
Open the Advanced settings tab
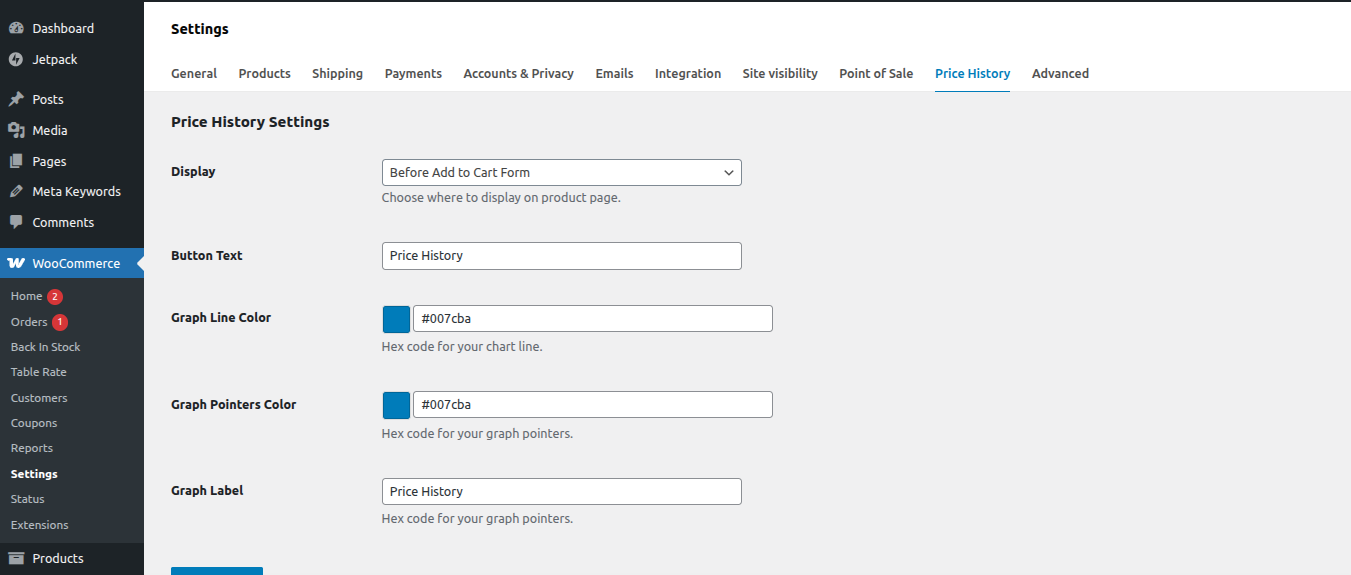[1060, 73]
